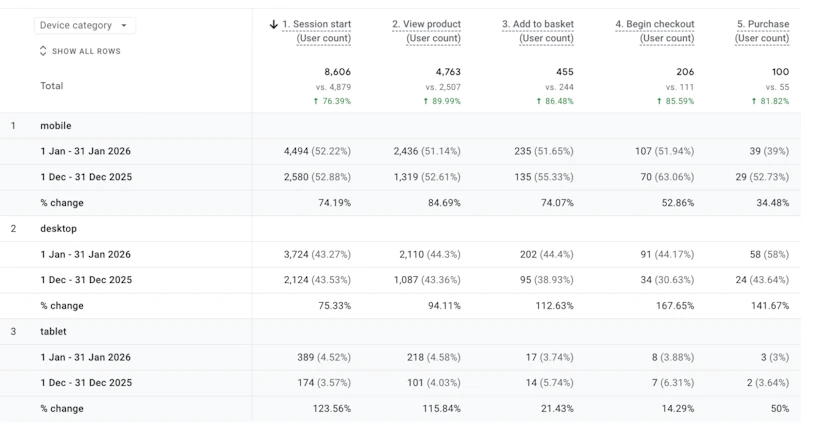
Task: Sort by 3. Add to basket column
Action: point(538,31)
